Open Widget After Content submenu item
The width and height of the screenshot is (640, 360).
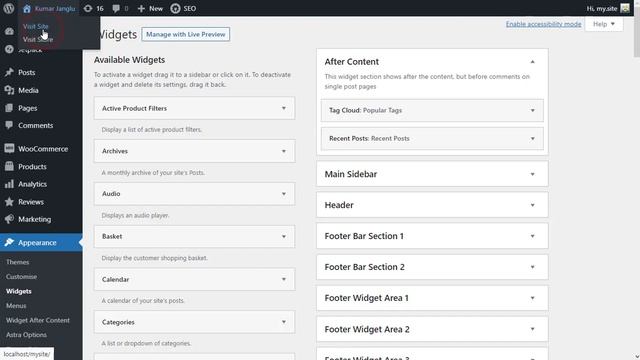(x=38, y=320)
